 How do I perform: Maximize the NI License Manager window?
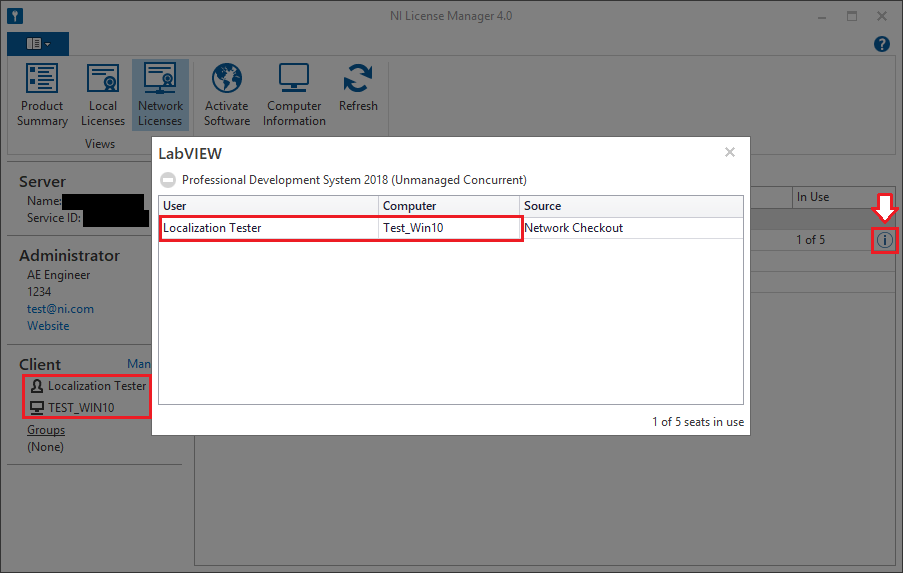click(x=852, y=16)
